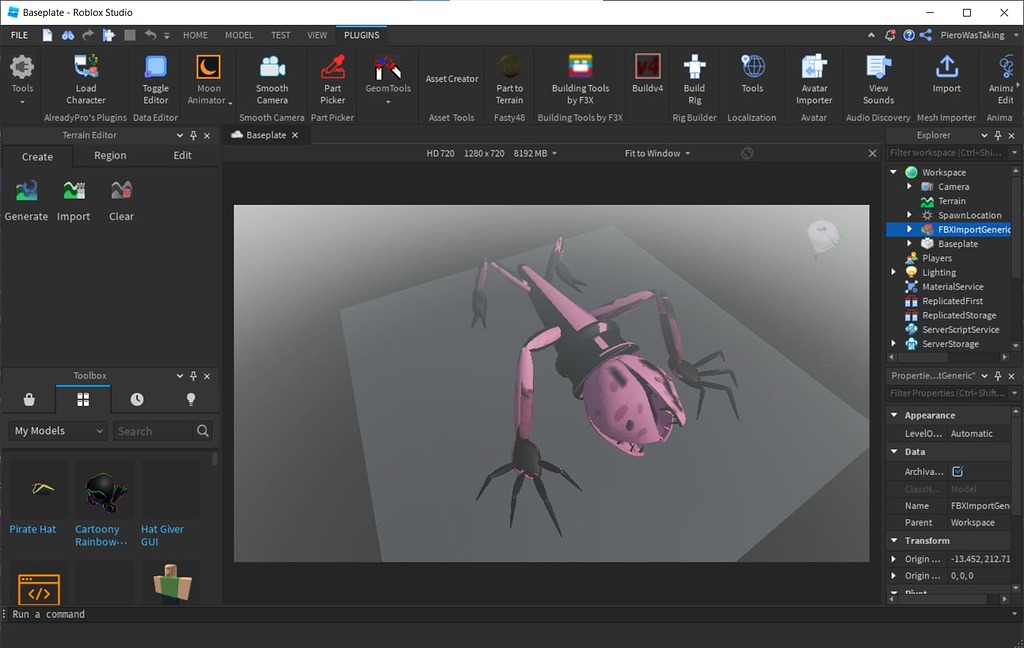Open the FILE menu
1024x648 pixels.
point(20,35)
